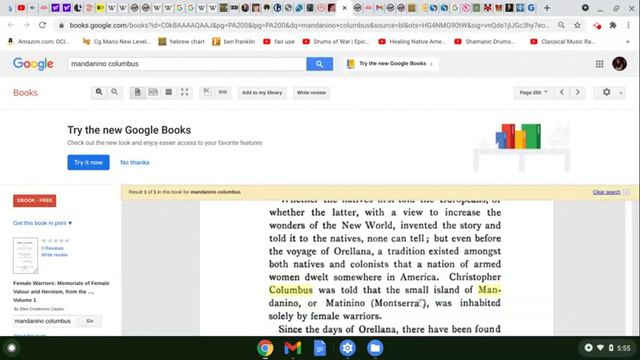The height and width of the screenshot is (360, 640).
Task: Click the EBOOK - FREE button
Action: pyautogui.click(x=35, y=200)
